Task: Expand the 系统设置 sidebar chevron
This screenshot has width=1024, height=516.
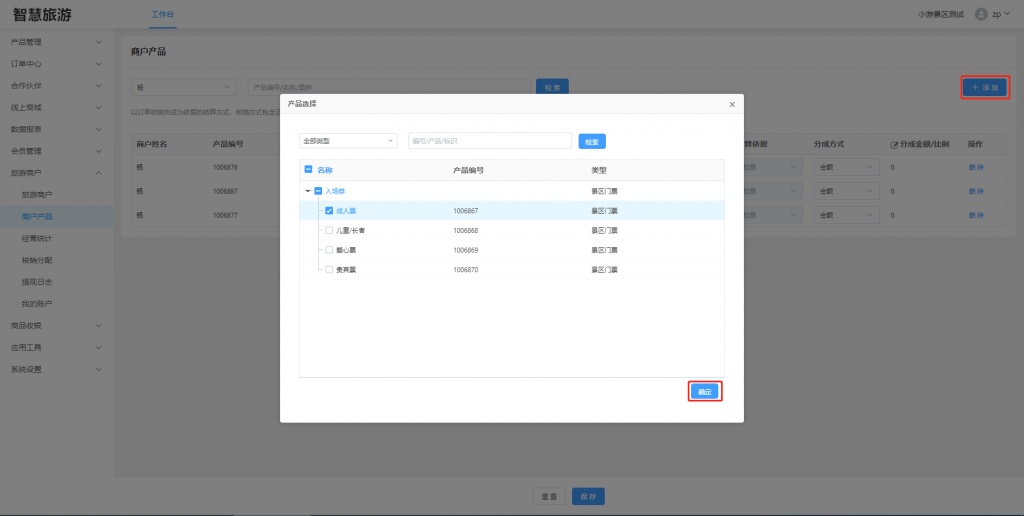Action: point(98,369)
